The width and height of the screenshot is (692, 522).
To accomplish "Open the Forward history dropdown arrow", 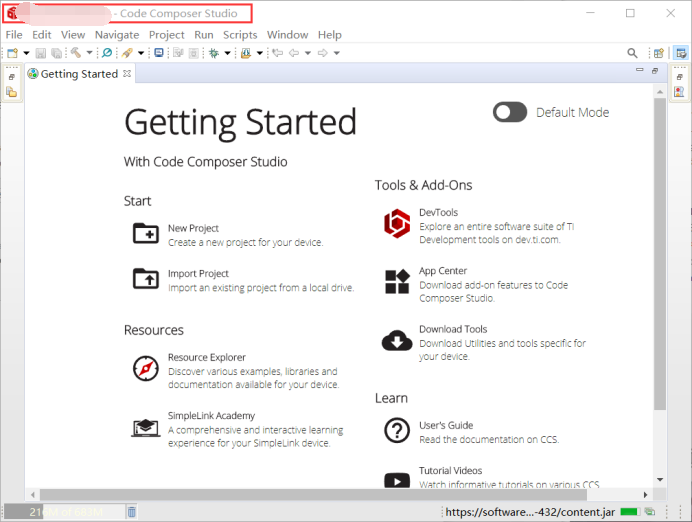I will [336, 53].
